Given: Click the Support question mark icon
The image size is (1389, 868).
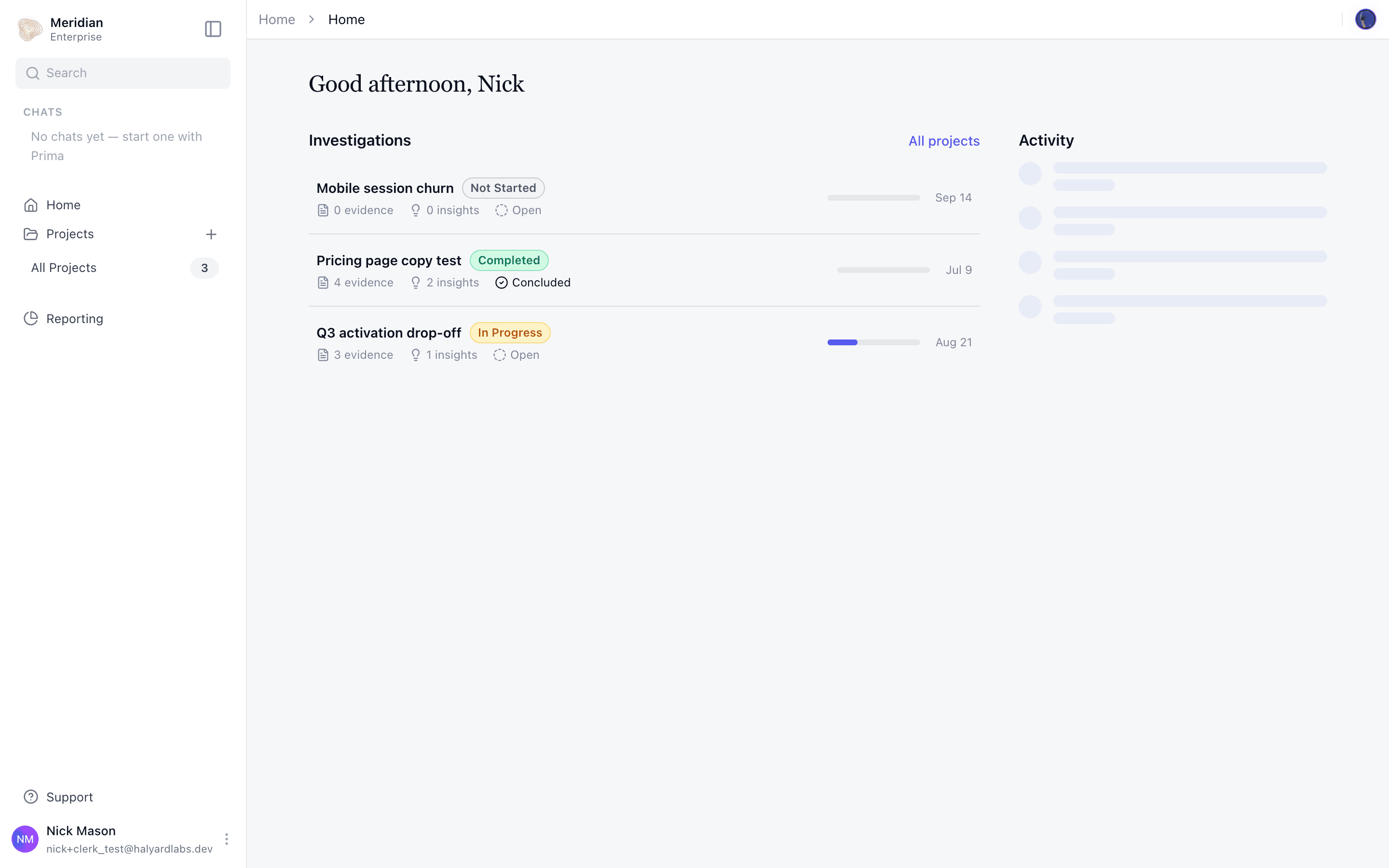Looking at the screenshot, I should coord(31,797).
